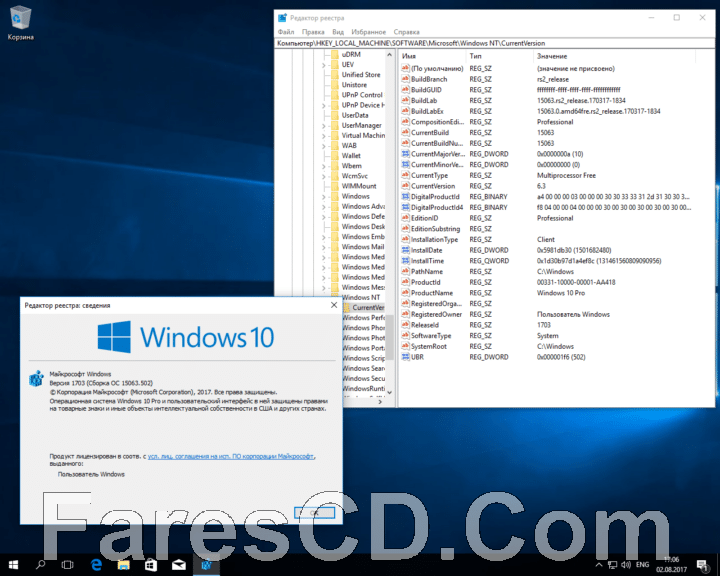Screen dimensions: 720x576
Task: Select the EditionID value icon
Action: [x=405, y=218]
